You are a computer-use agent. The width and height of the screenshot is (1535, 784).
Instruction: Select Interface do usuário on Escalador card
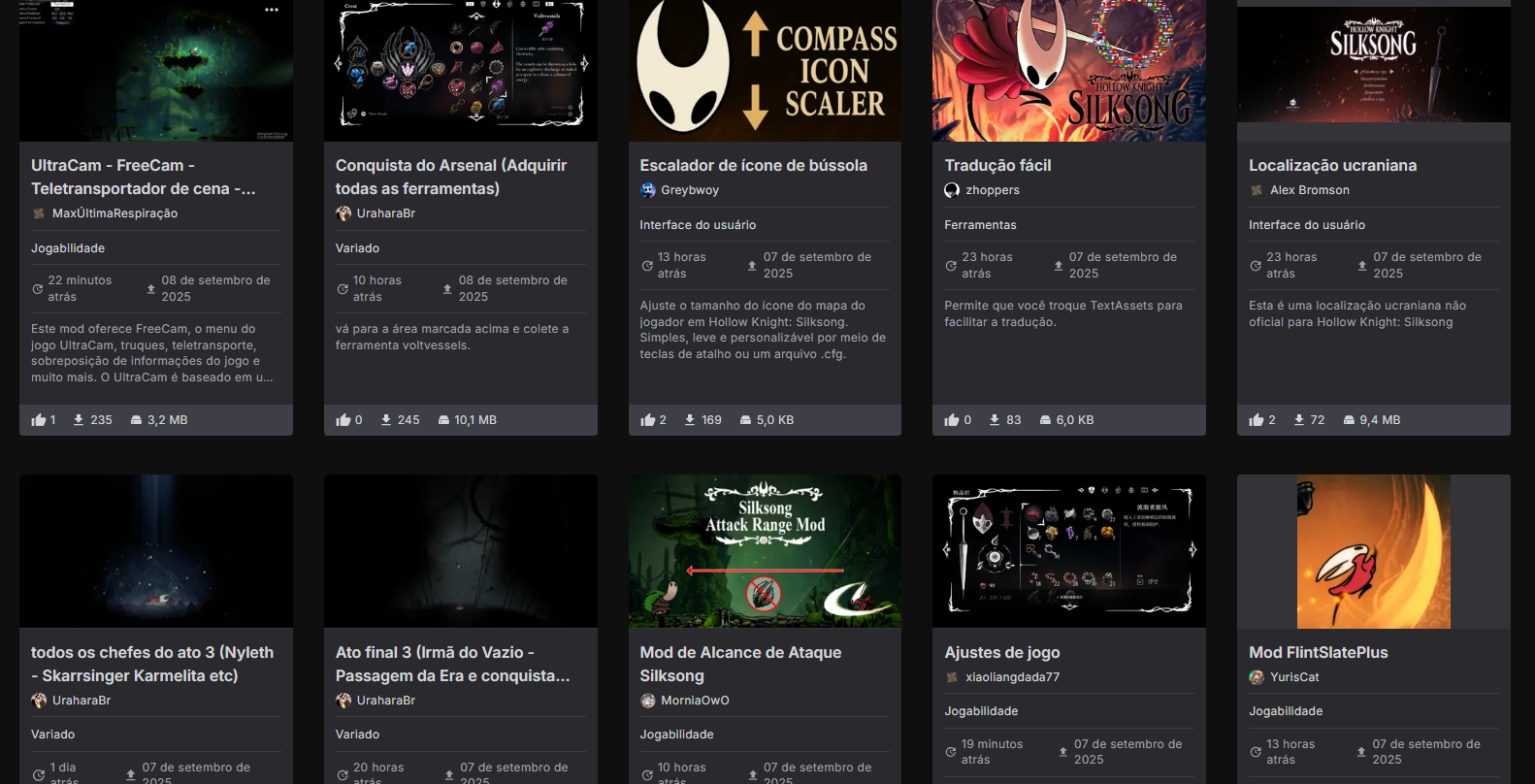click(x=698, y=225)
